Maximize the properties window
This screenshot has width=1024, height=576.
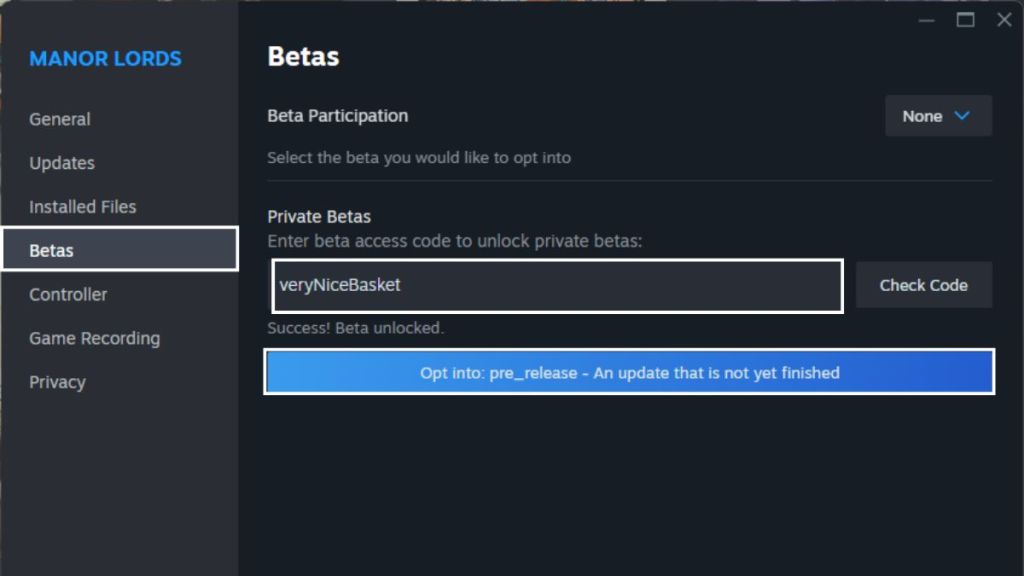[965, 20]
